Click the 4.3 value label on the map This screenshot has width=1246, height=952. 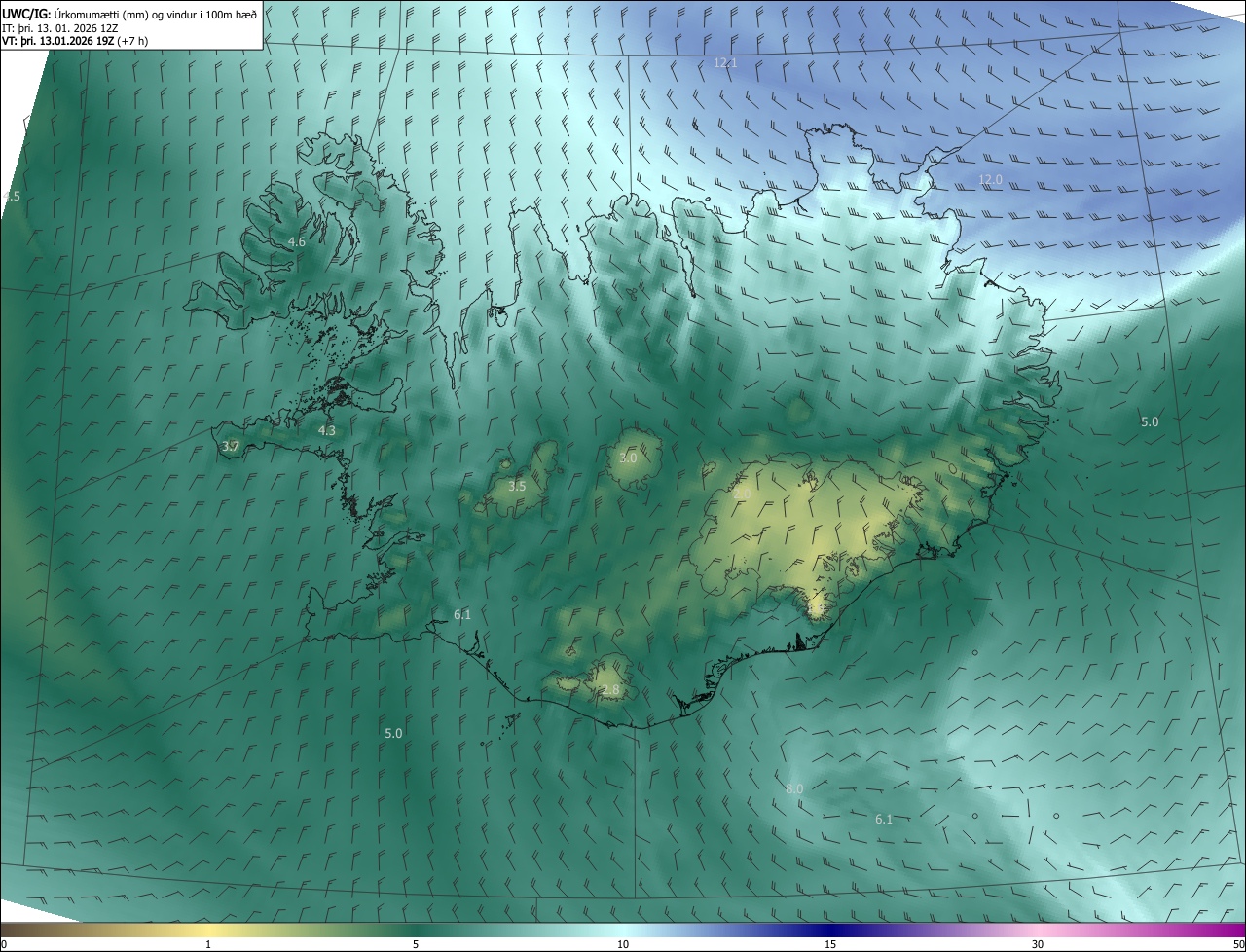[x=327, y=430]
